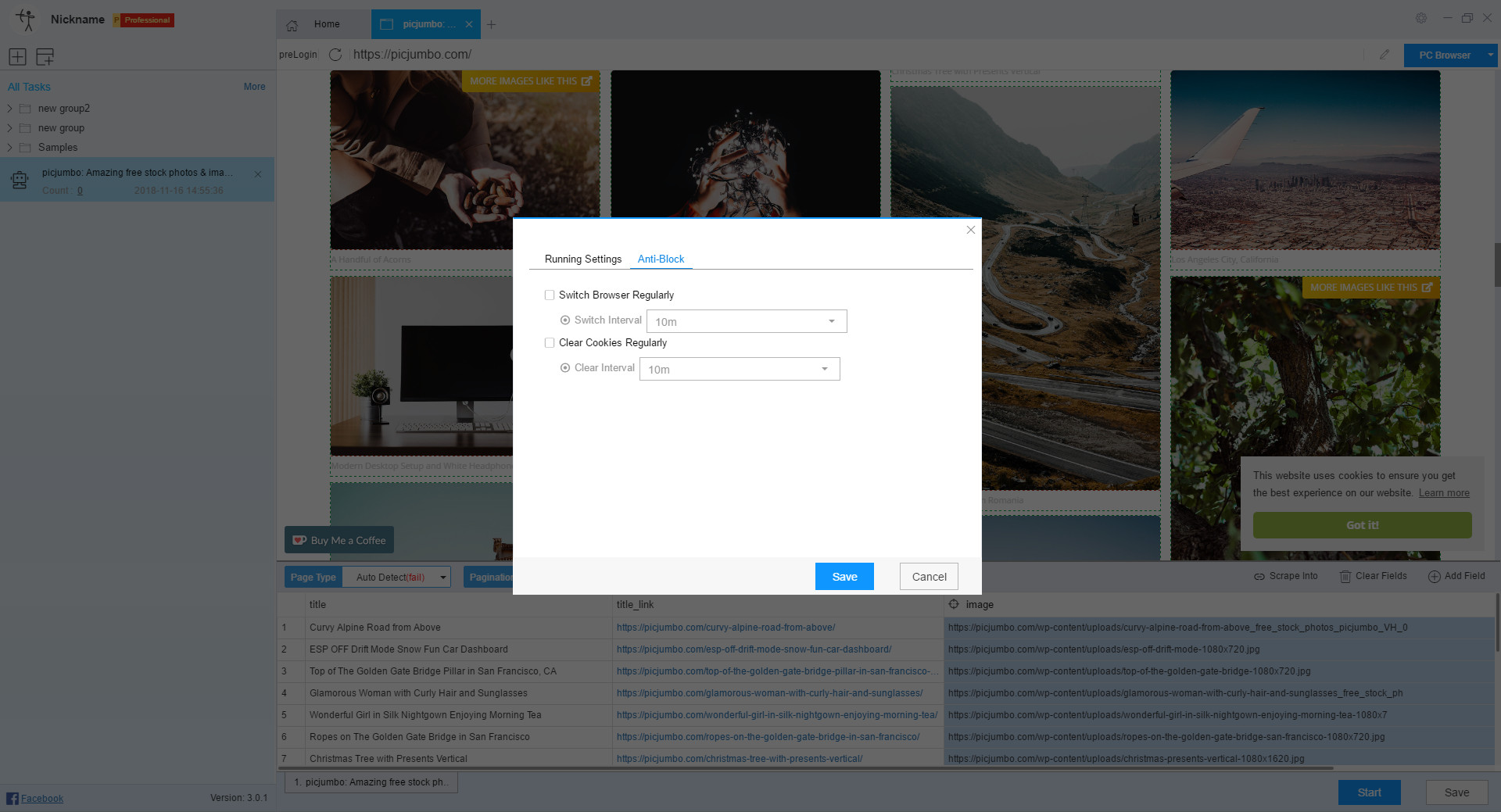Image resolution: width=1501 pixels, height=812 pixels.
Task: Select the Anti-Block tab
Action: 661,259
